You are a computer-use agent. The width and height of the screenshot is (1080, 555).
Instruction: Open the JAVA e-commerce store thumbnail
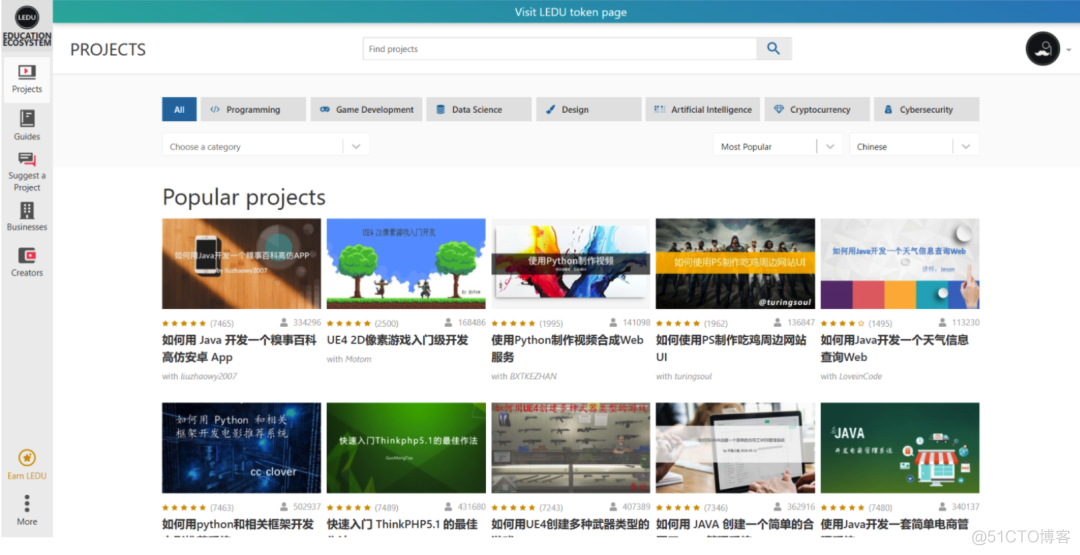click(x=900, y=448)
